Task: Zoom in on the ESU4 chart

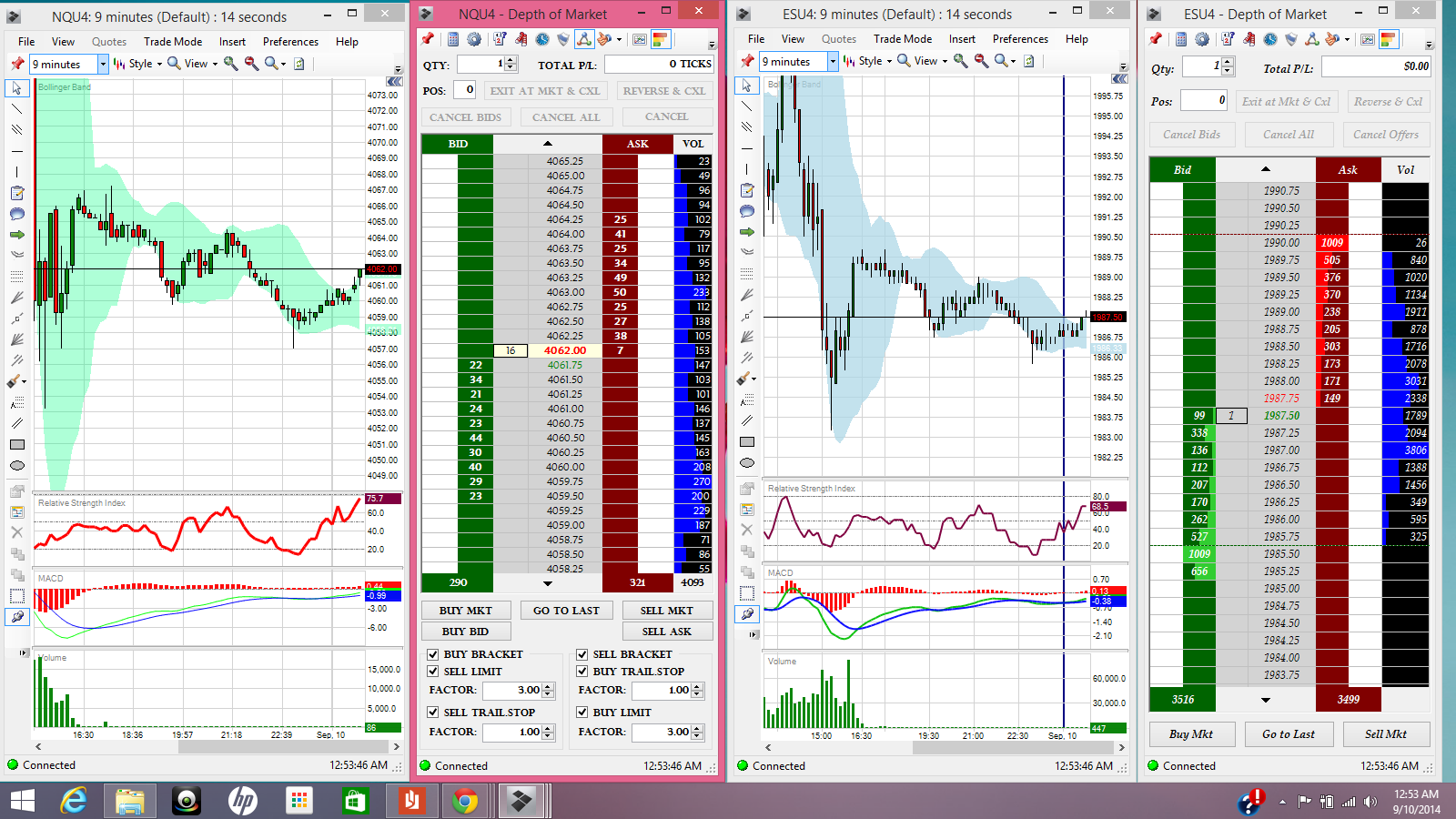Action: 960,61
